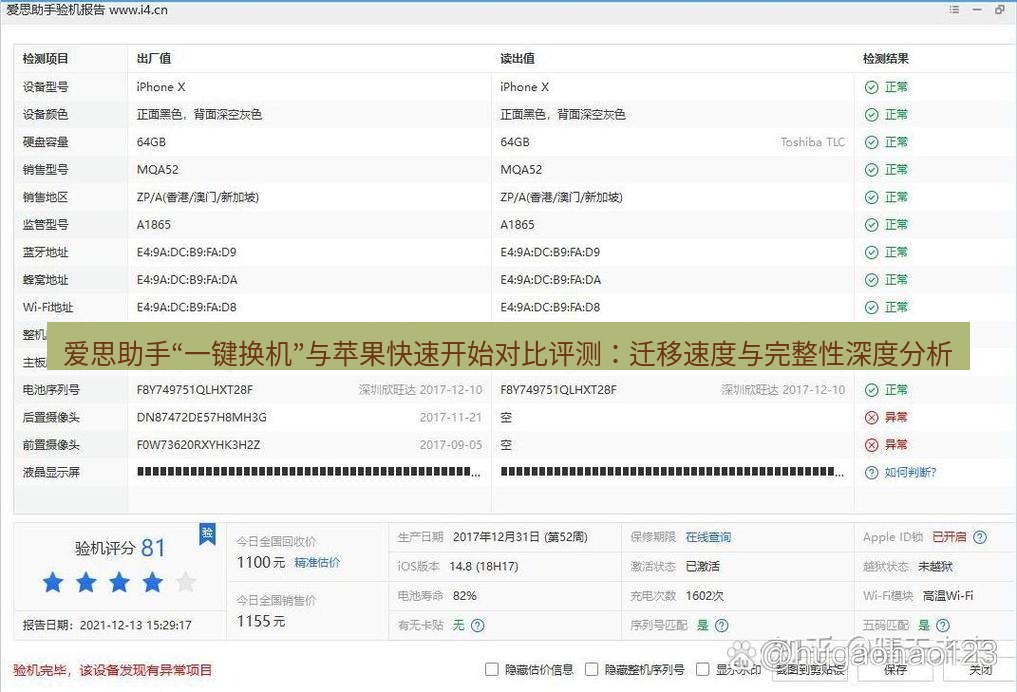Check the 隐藏整机序列号 option
The width and height of the screenshot is (1017, 692).
[x=590, y=672]
